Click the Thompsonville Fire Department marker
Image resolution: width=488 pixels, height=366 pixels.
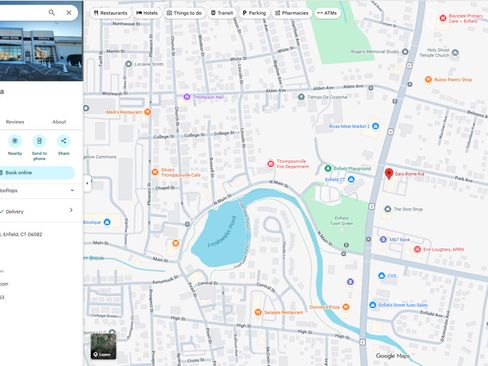[271, 164]
